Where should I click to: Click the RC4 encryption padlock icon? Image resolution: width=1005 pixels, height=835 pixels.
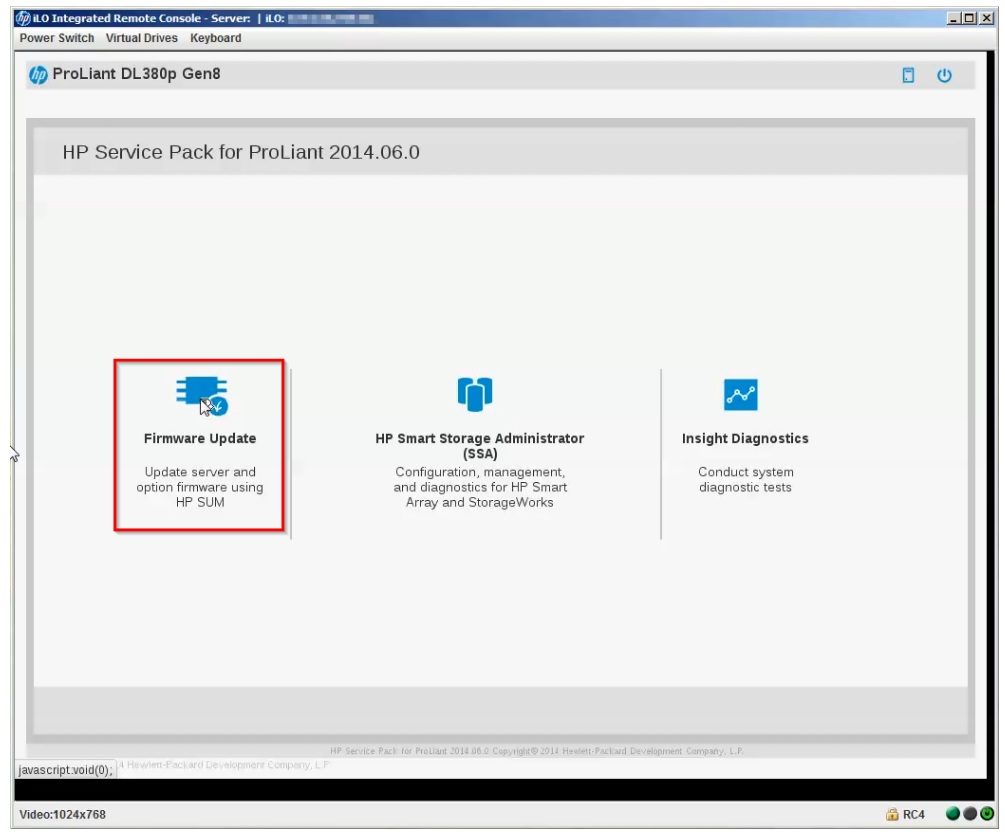point(892,815)
